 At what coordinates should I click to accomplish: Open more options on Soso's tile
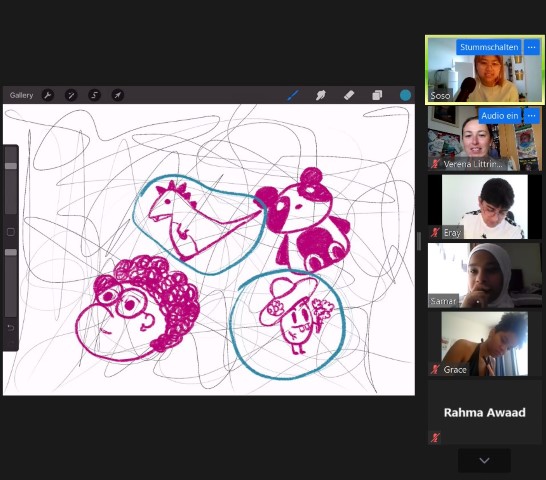(x=531, y=47)
